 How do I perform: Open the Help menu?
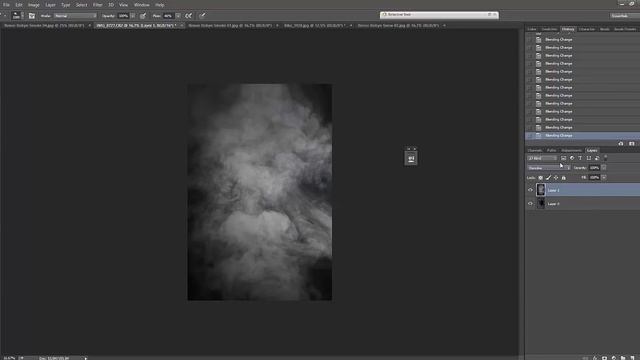click(160, 5)
